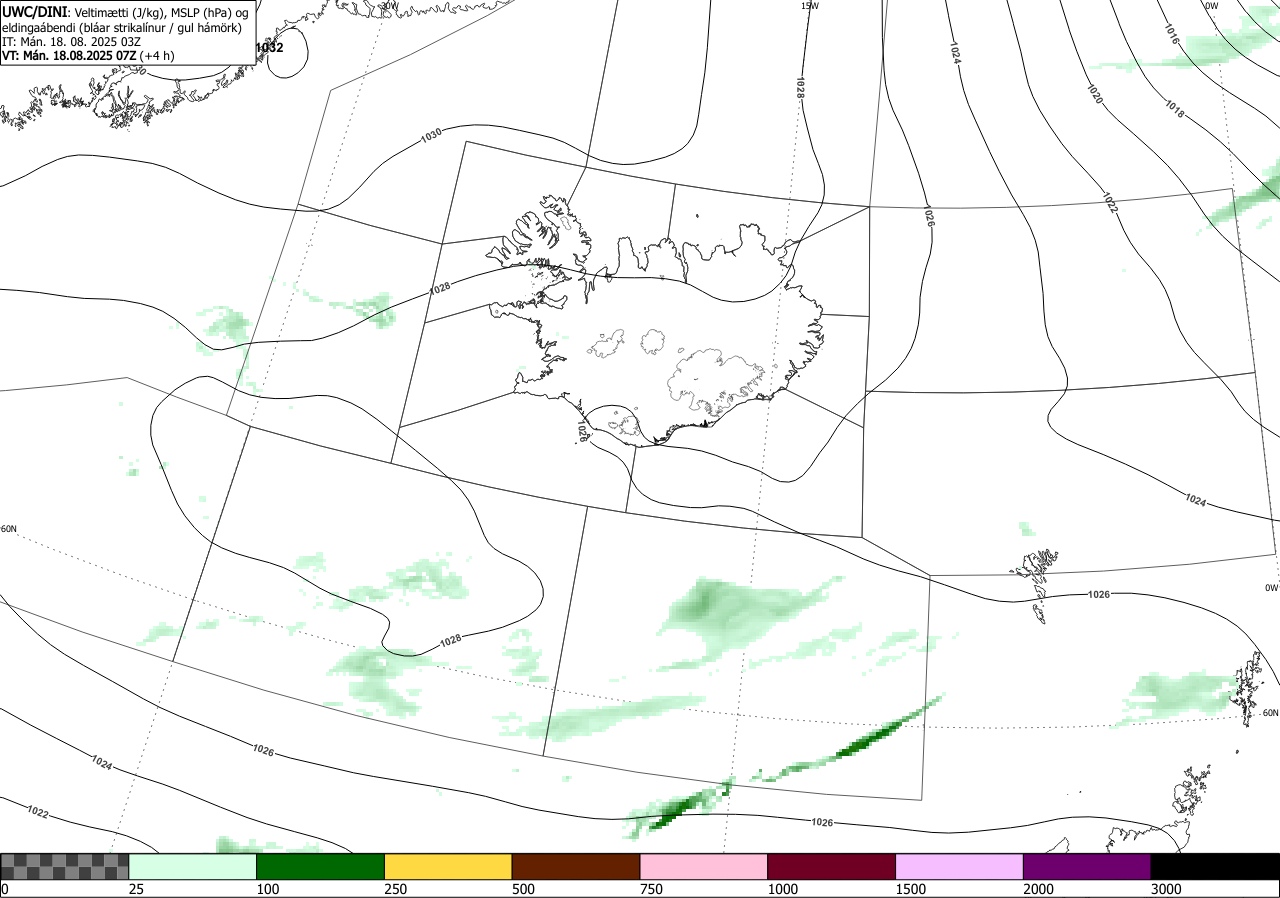Click the 30W longitude label

(x=389, y=6)
